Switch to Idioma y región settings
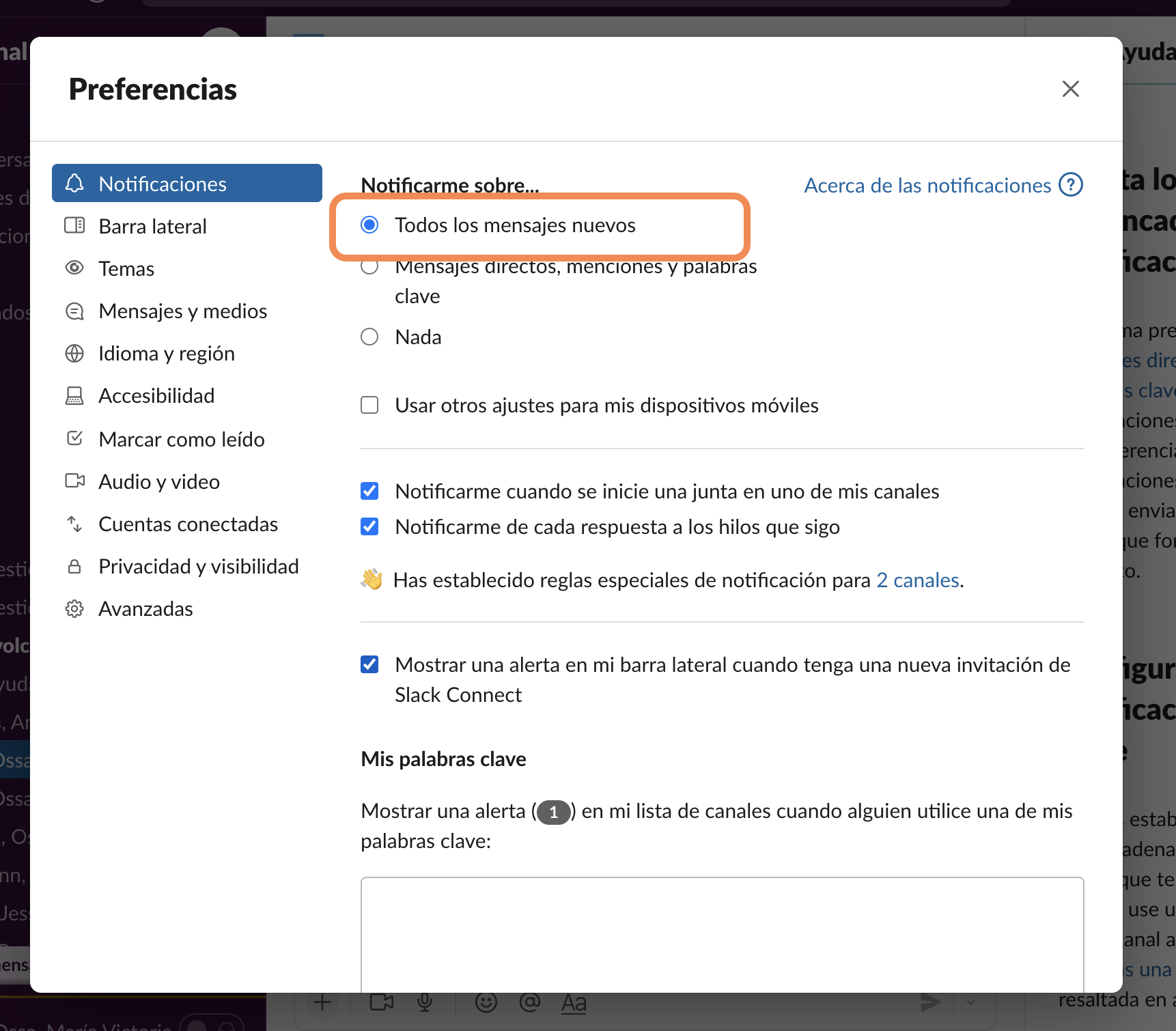Screen dimensions: 1176x1031 [186, 353]
